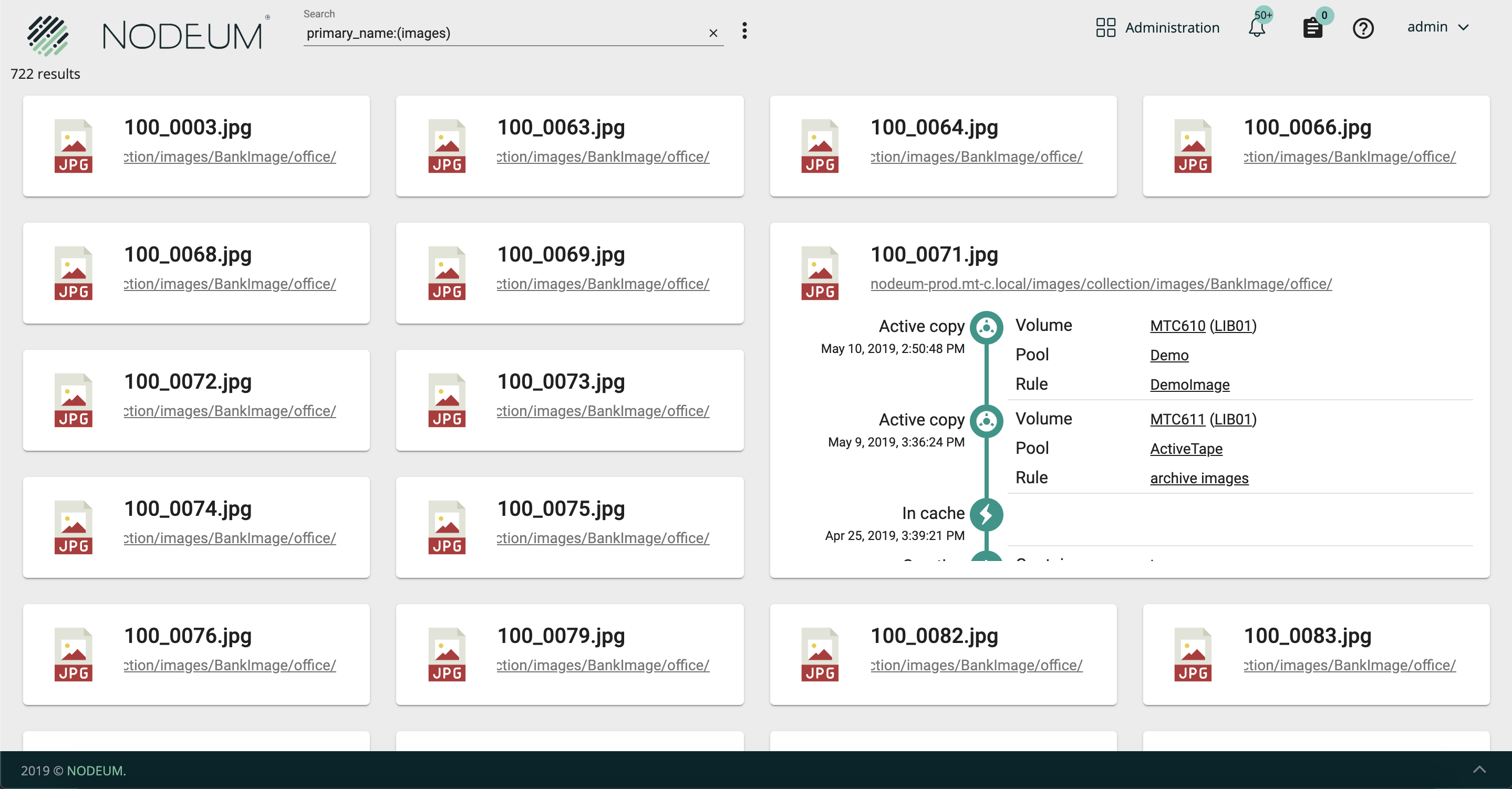Click the Nodeum logo icon
This screenshot has height=789, width=1512.
47,35
